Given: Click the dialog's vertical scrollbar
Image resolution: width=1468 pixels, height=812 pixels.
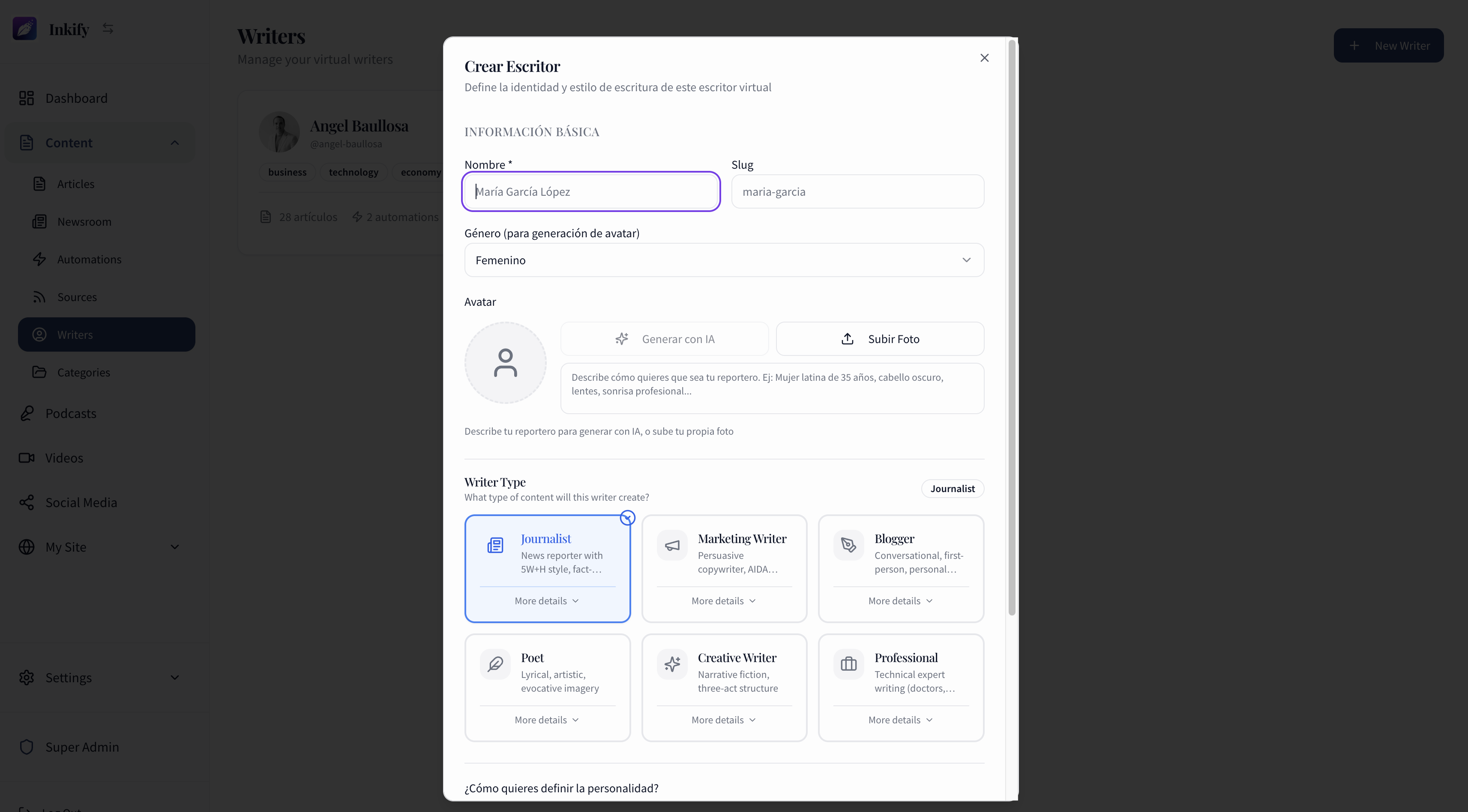Looking at the screenshot, I should click(1012, 328).
